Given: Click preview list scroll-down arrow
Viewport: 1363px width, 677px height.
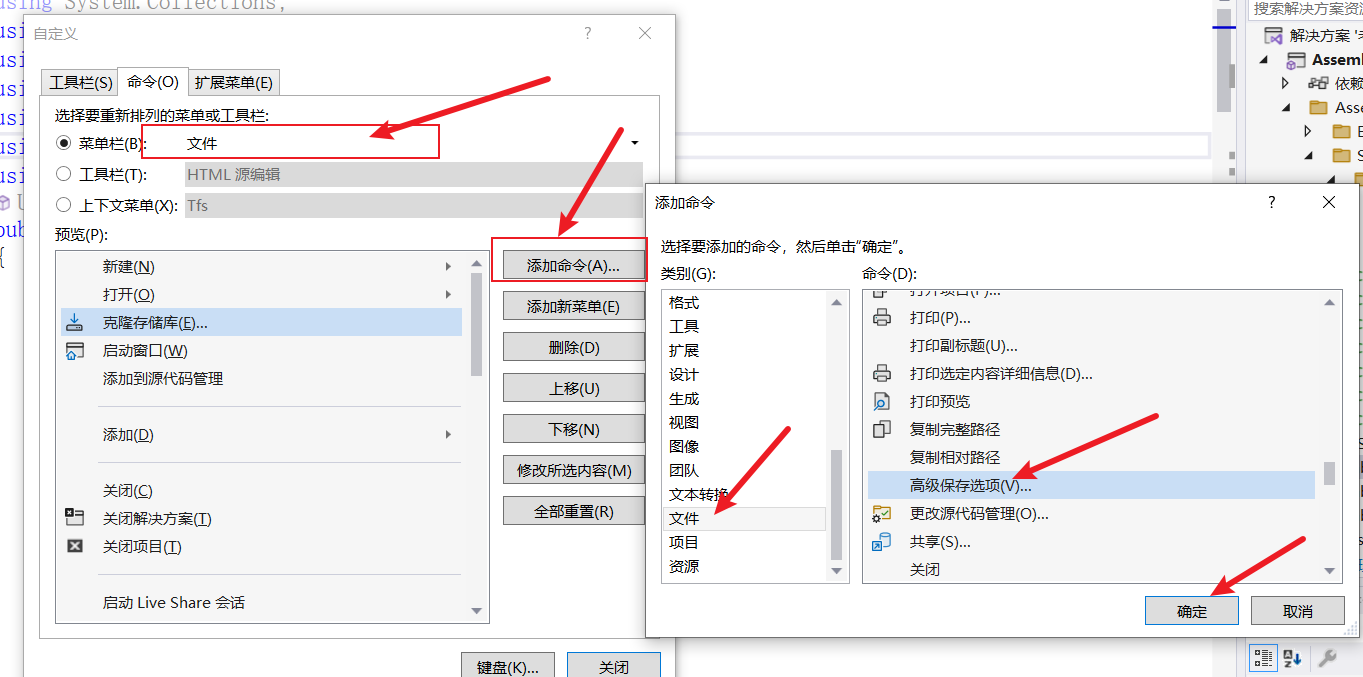Looking at the screenshot, I should point(476,611).
